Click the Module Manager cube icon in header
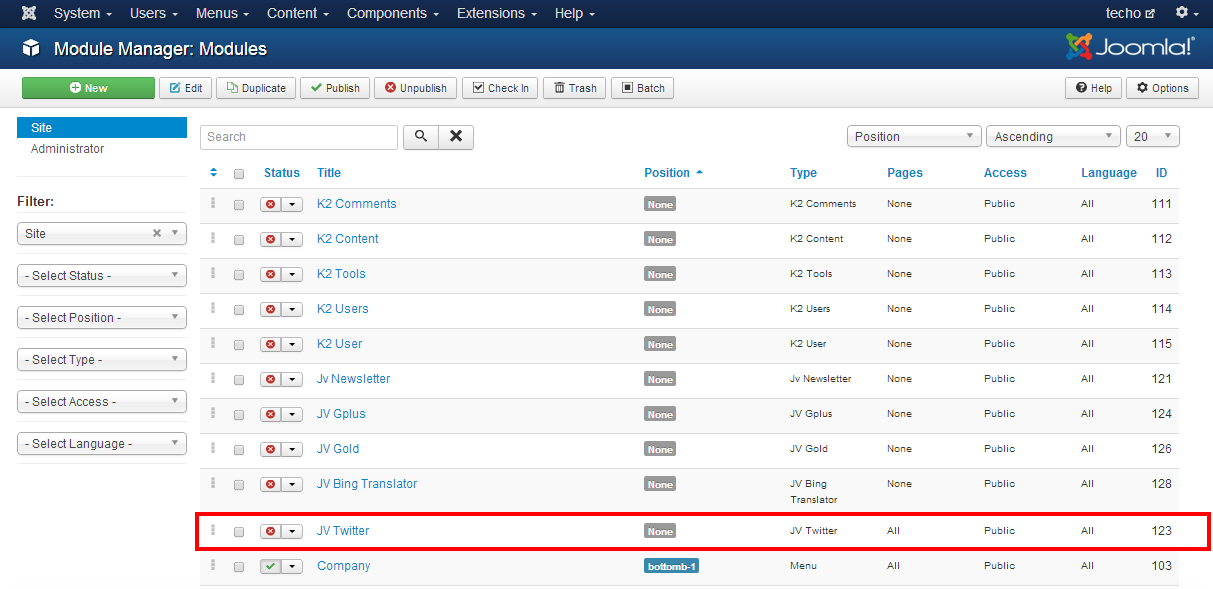The height and width of the screenshot is (589, 1213). pos(31,48)
